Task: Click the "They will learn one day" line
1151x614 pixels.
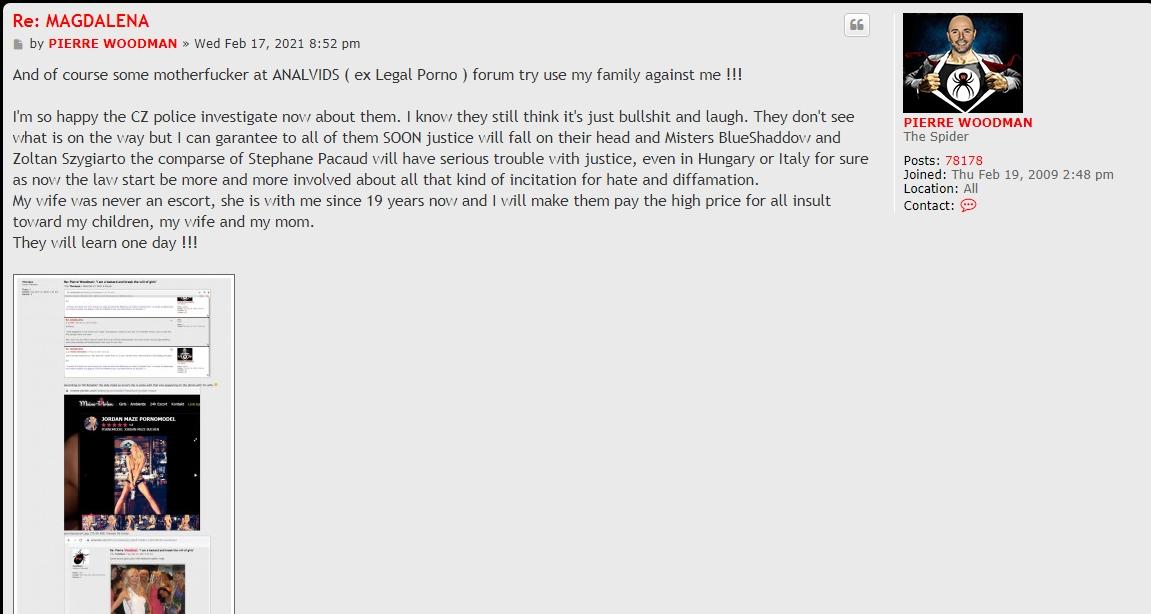Action: click(x=105, y=243)
